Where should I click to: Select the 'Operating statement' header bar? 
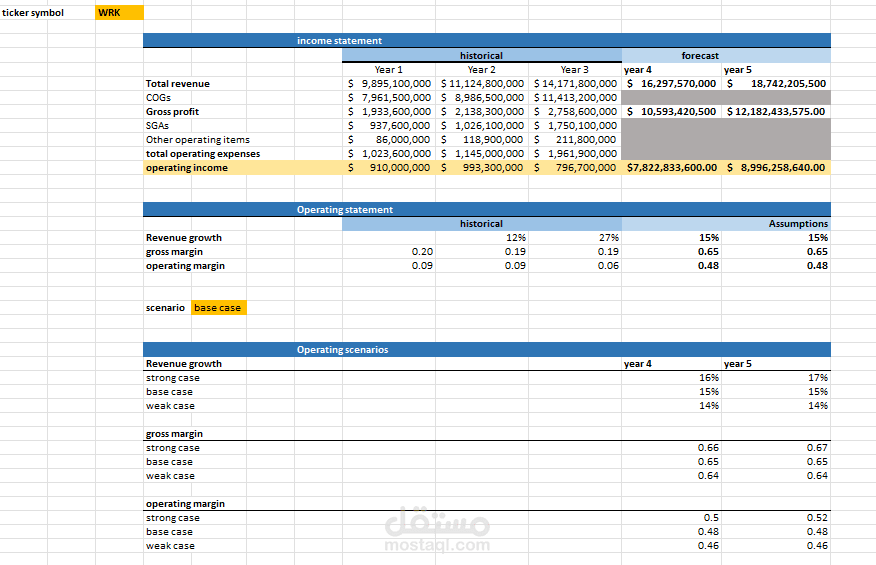487,209
